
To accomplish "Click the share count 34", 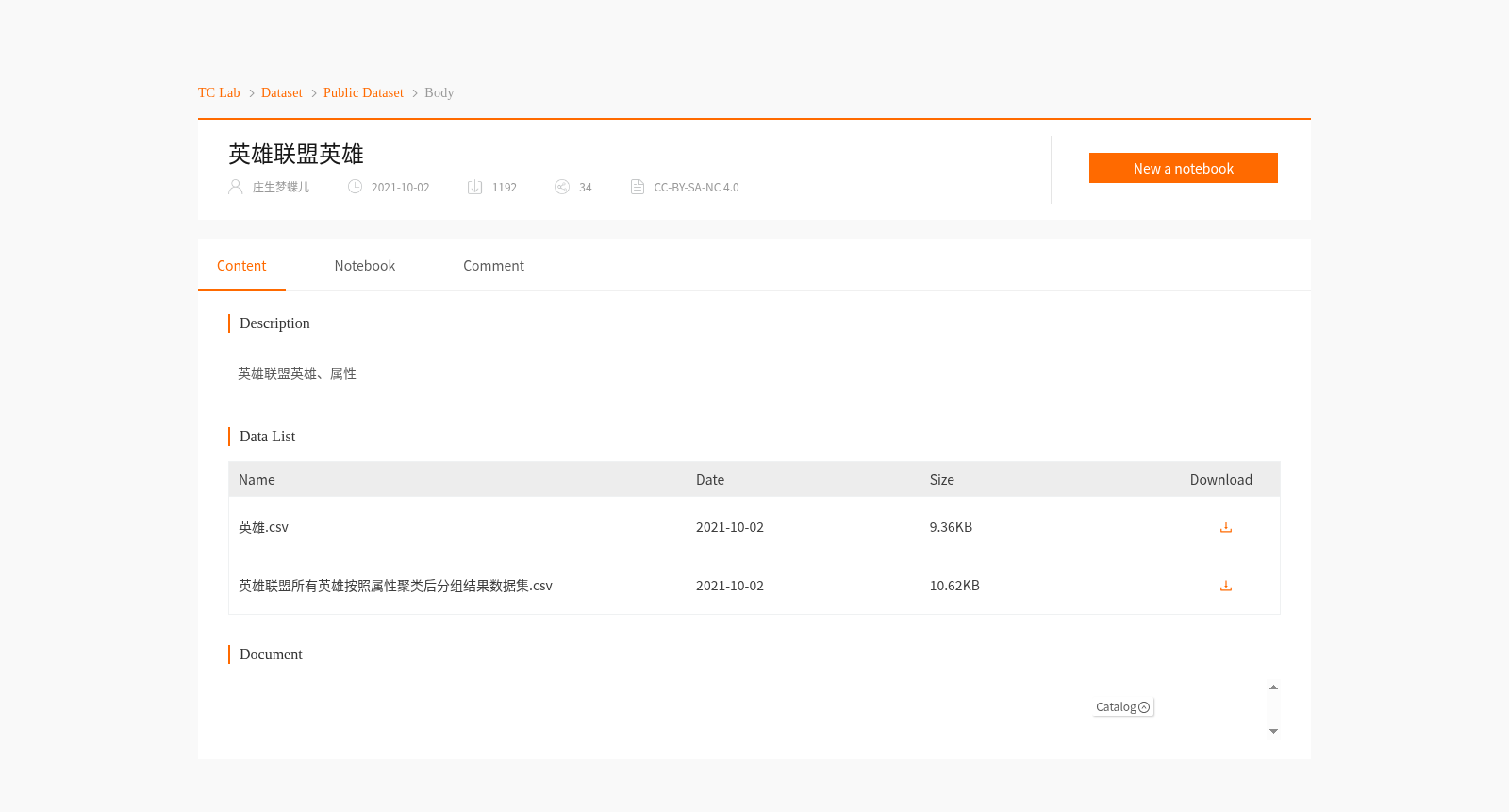I will pos(586,188).
